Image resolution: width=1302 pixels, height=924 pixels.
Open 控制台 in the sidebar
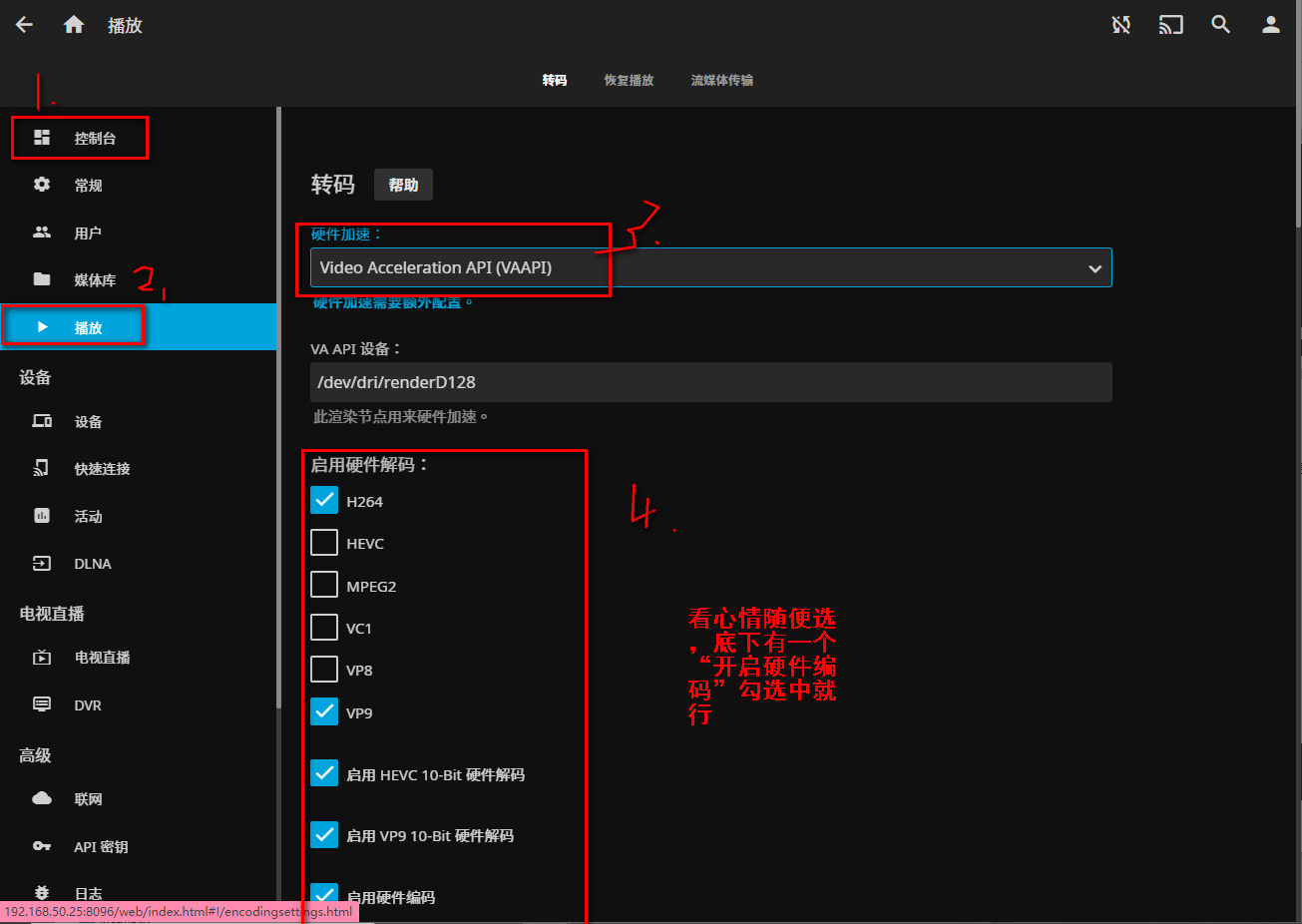point(138,138)
